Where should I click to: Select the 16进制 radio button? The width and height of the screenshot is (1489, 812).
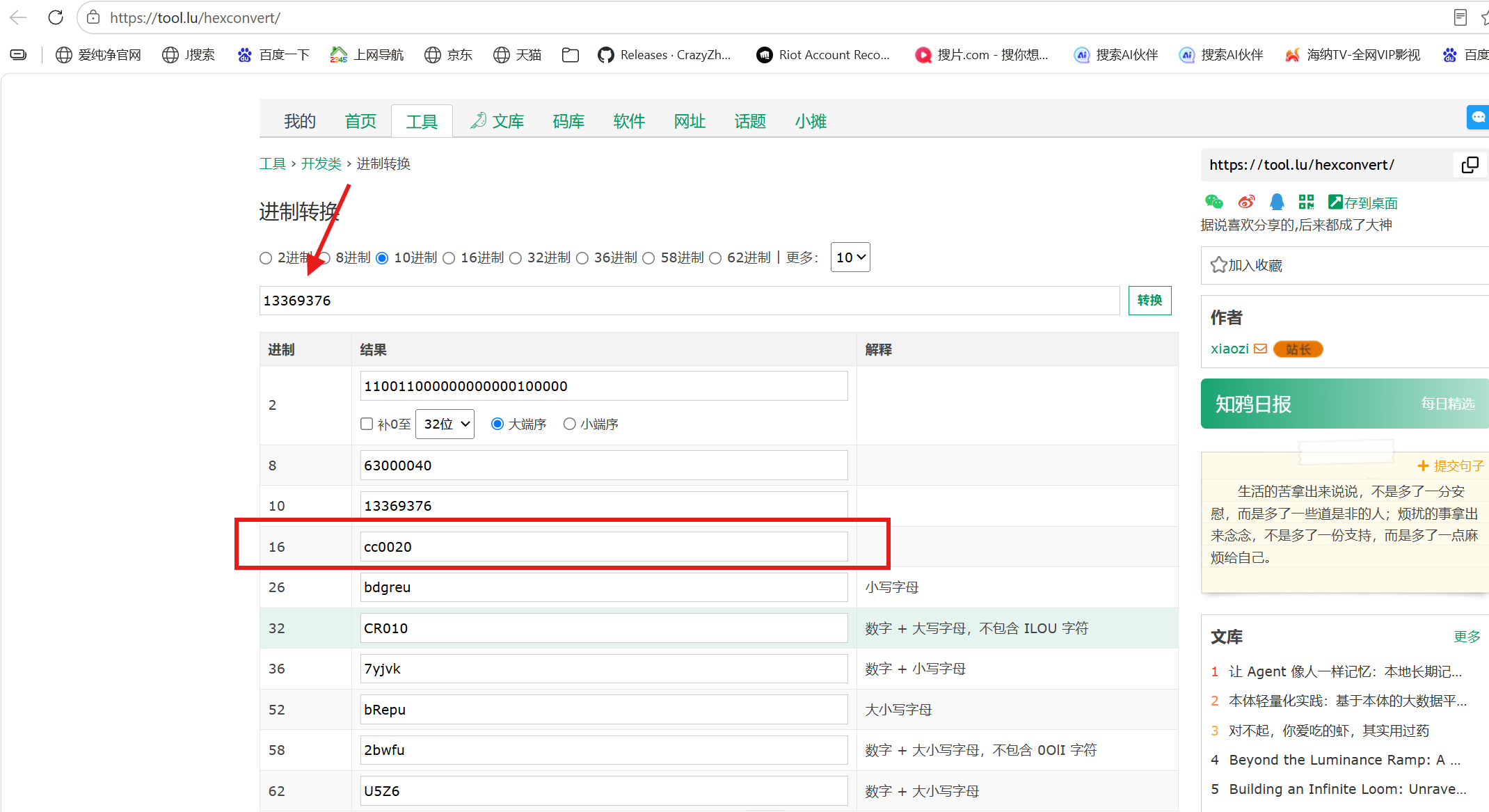pyautogui.click(x=449, y=258)
